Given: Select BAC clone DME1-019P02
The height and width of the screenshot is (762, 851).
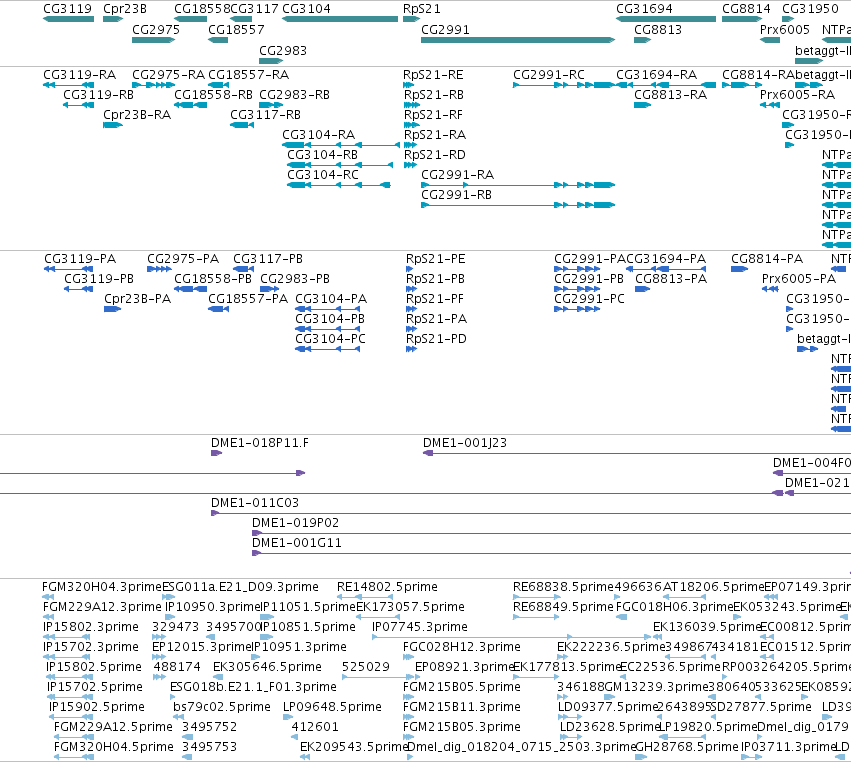Looking at the screenshot, I should [551, 532].
